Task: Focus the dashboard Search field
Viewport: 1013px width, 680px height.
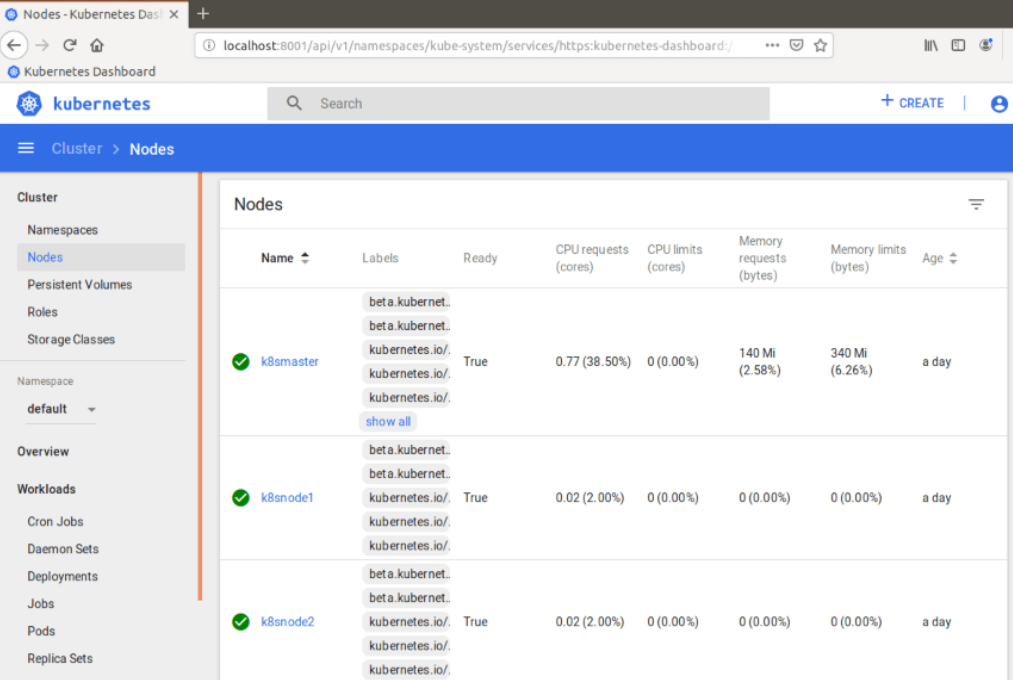Action: tap(518, 103)
